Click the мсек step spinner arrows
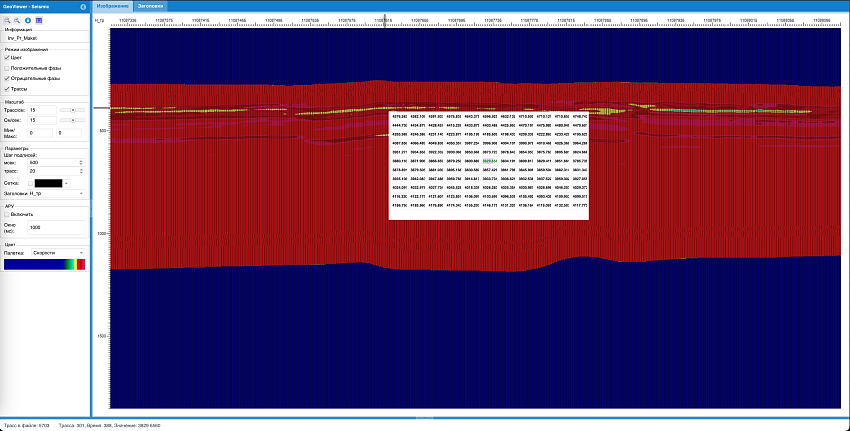The width and height of the screenshot is (850, 431). pos(80,161)
